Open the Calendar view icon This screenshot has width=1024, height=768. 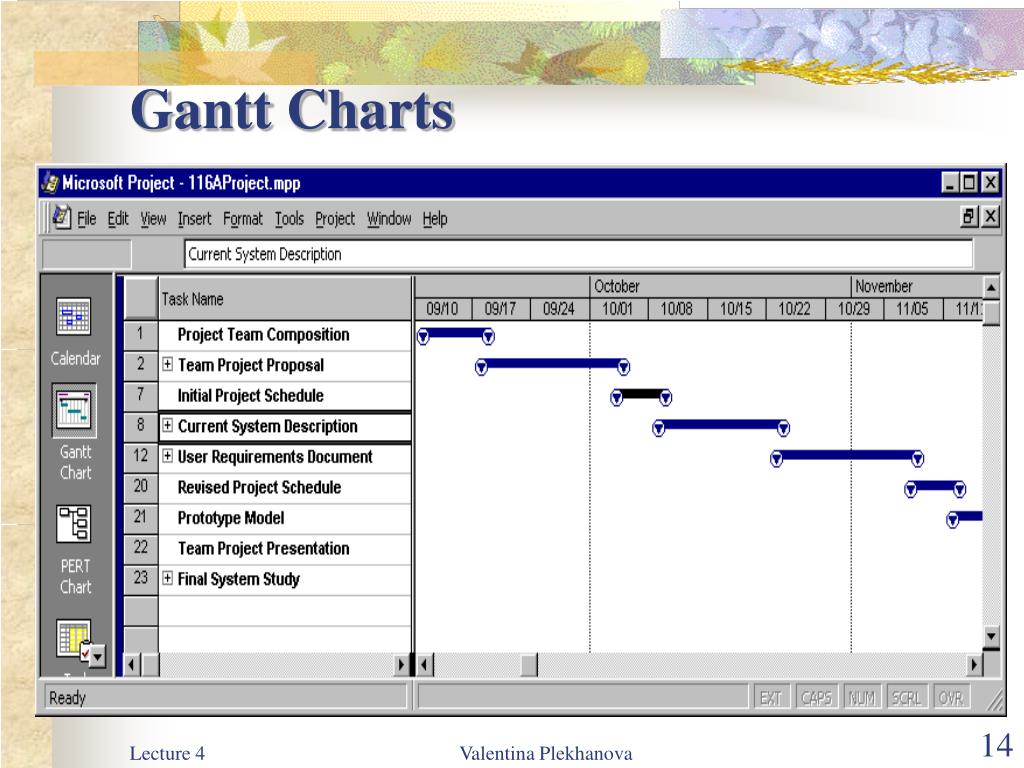[74, 317]
